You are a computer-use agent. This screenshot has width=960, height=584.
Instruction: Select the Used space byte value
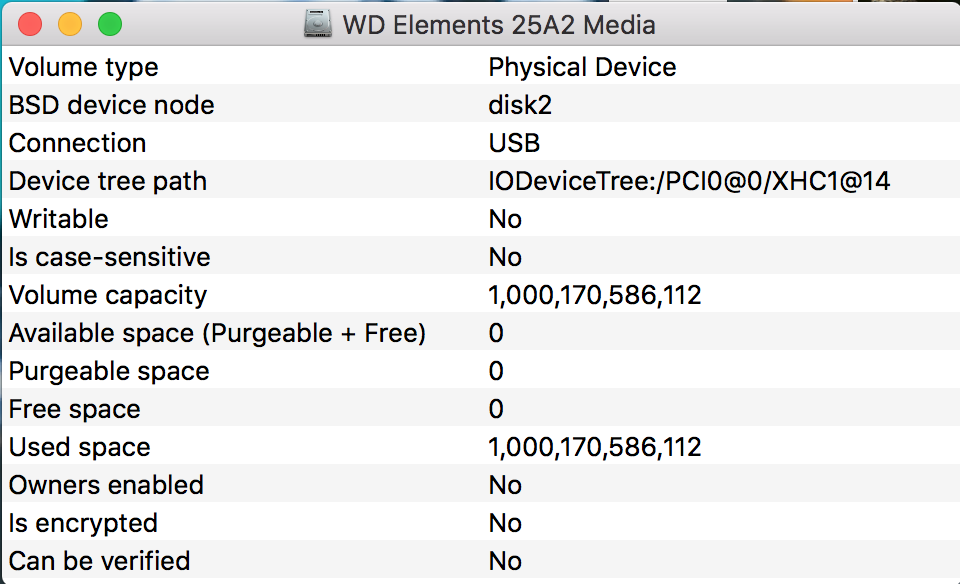click(594, 447)
